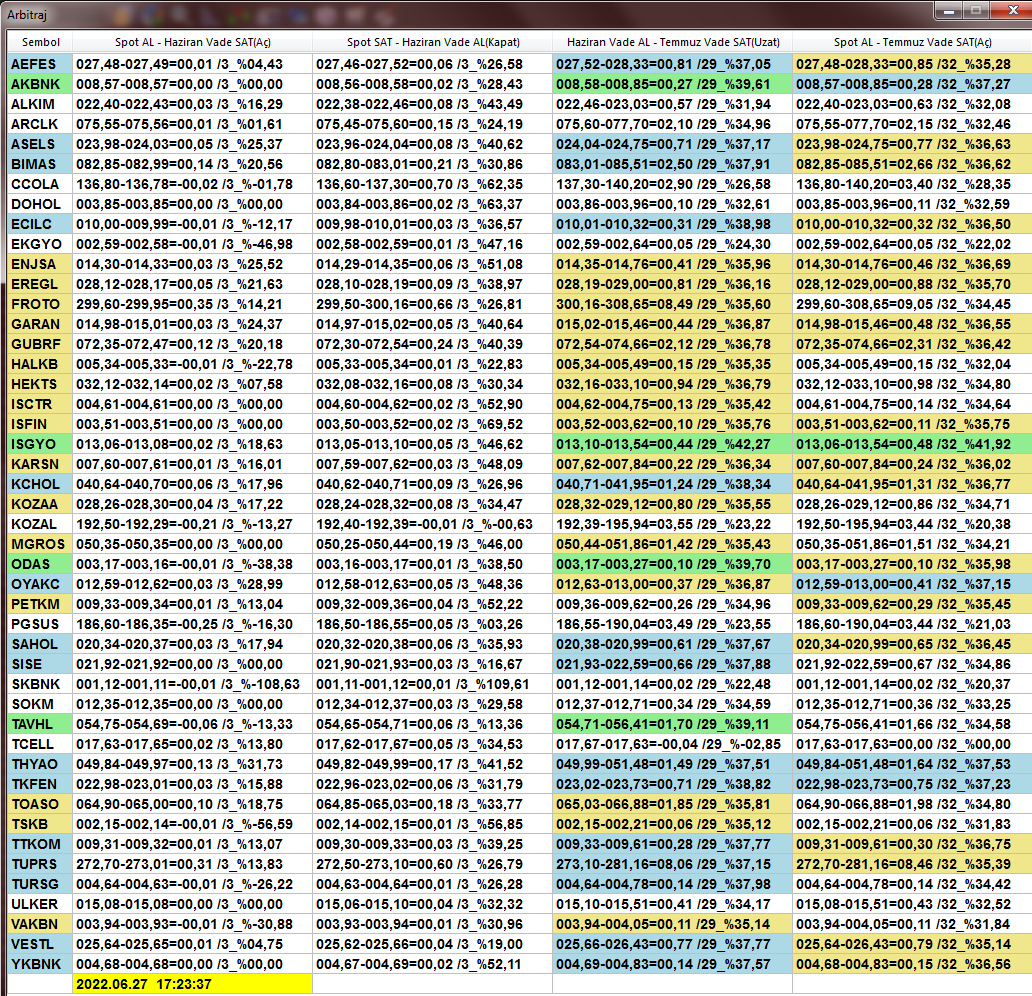Select the MGROS symbol cell

pyautogui.click(x=39, y=544)
